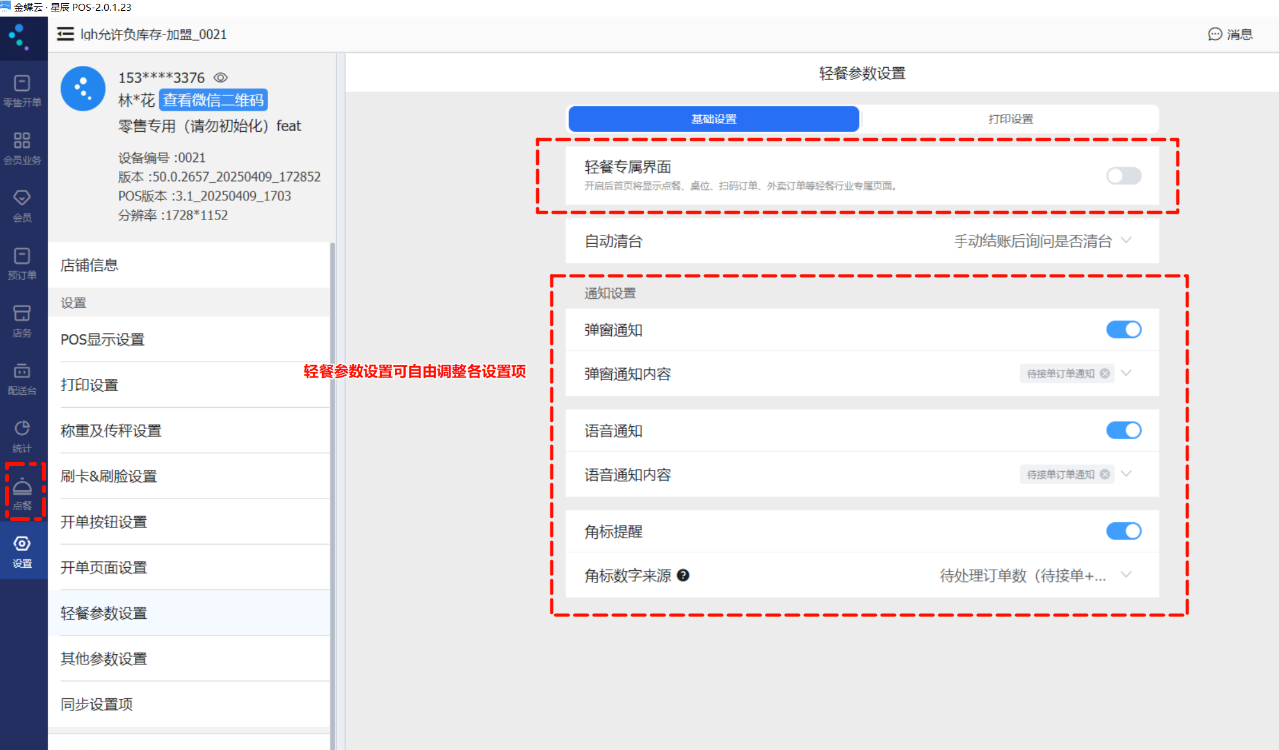Open 店铺信息 in the settings menu

pyautogui.click(x=189, y=265)
